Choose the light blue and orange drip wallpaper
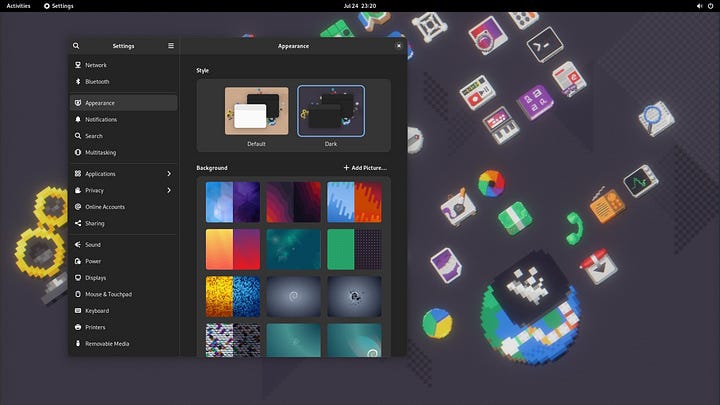The image size is (720, 405). click(x=354, y=202)
